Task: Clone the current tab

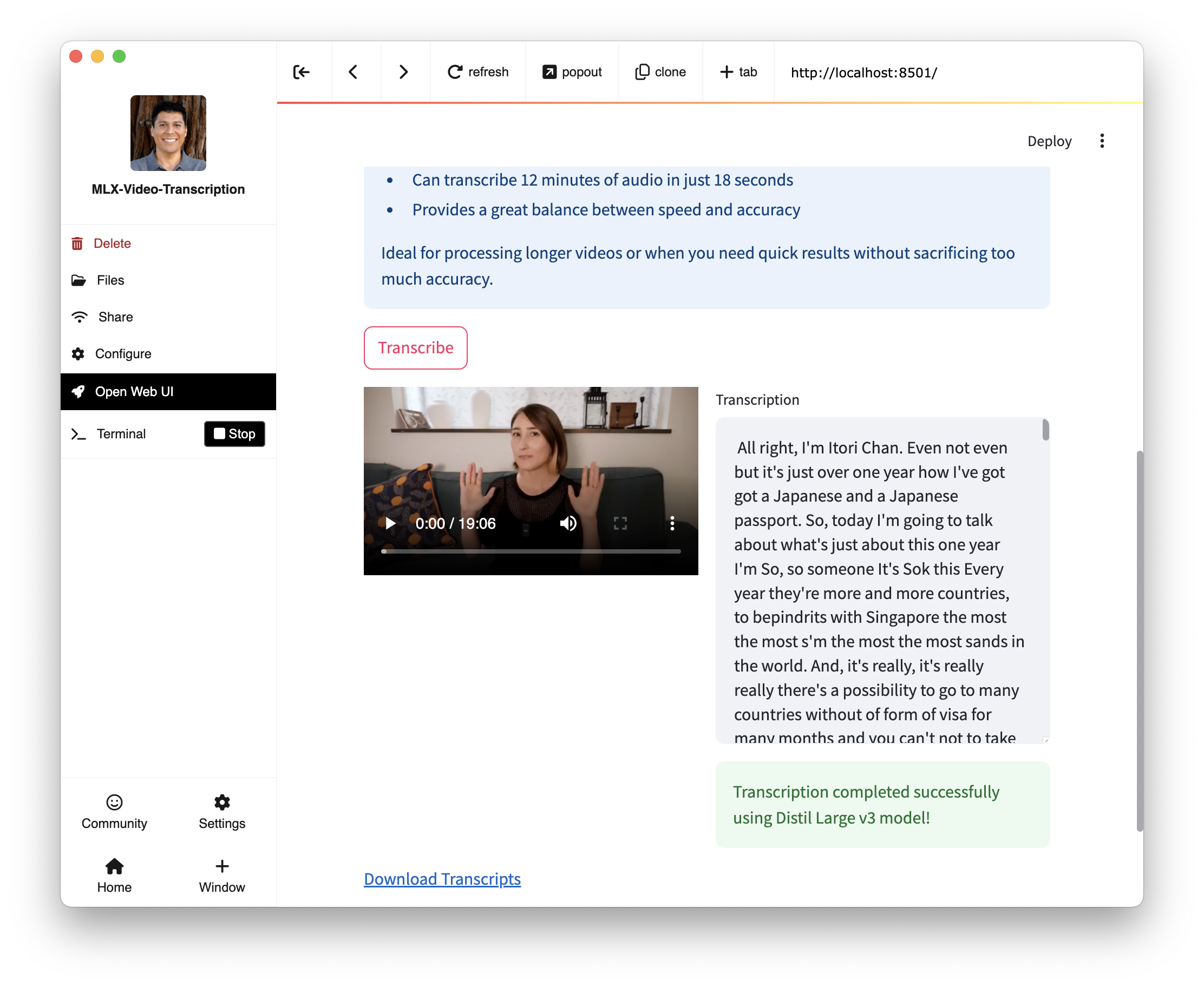Action: [660, 72]
